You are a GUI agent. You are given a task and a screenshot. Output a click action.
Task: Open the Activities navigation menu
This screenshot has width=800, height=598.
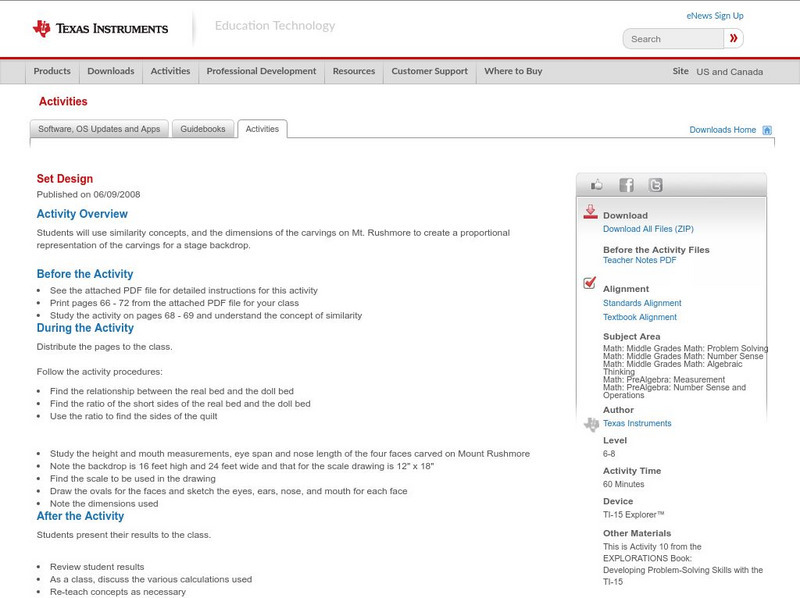click(x=170, y=71)
